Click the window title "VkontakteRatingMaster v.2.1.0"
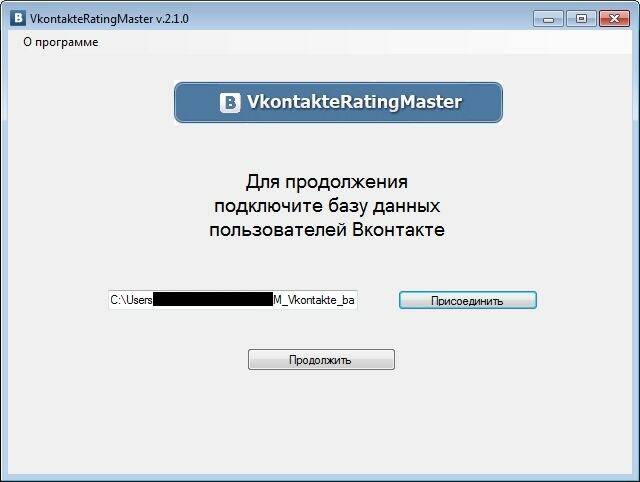Image resolution: width=640 pixels, height=482 pixels. [109, 19]
